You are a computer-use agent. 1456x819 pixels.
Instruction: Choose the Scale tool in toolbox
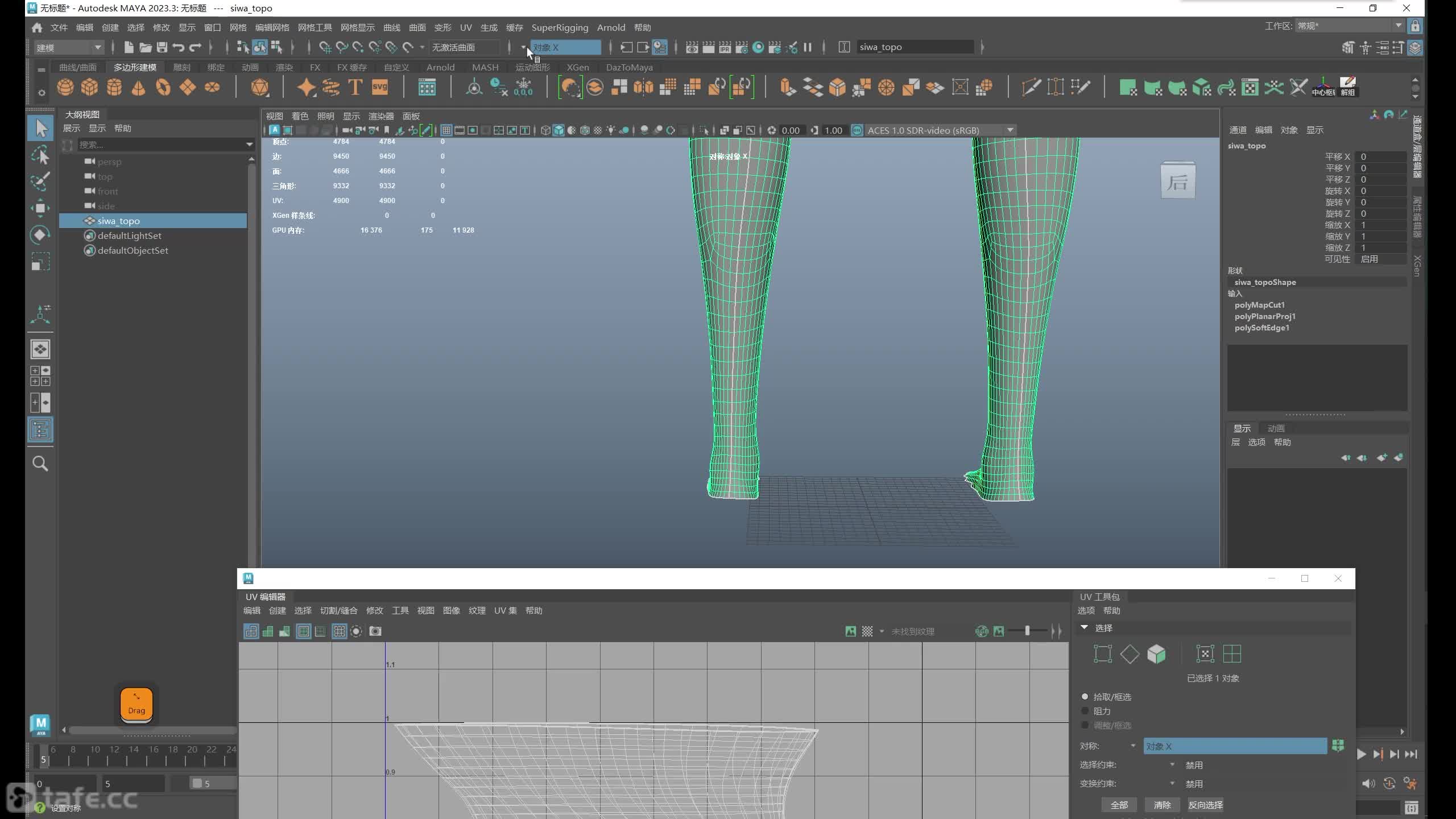[x=40, y=261]
